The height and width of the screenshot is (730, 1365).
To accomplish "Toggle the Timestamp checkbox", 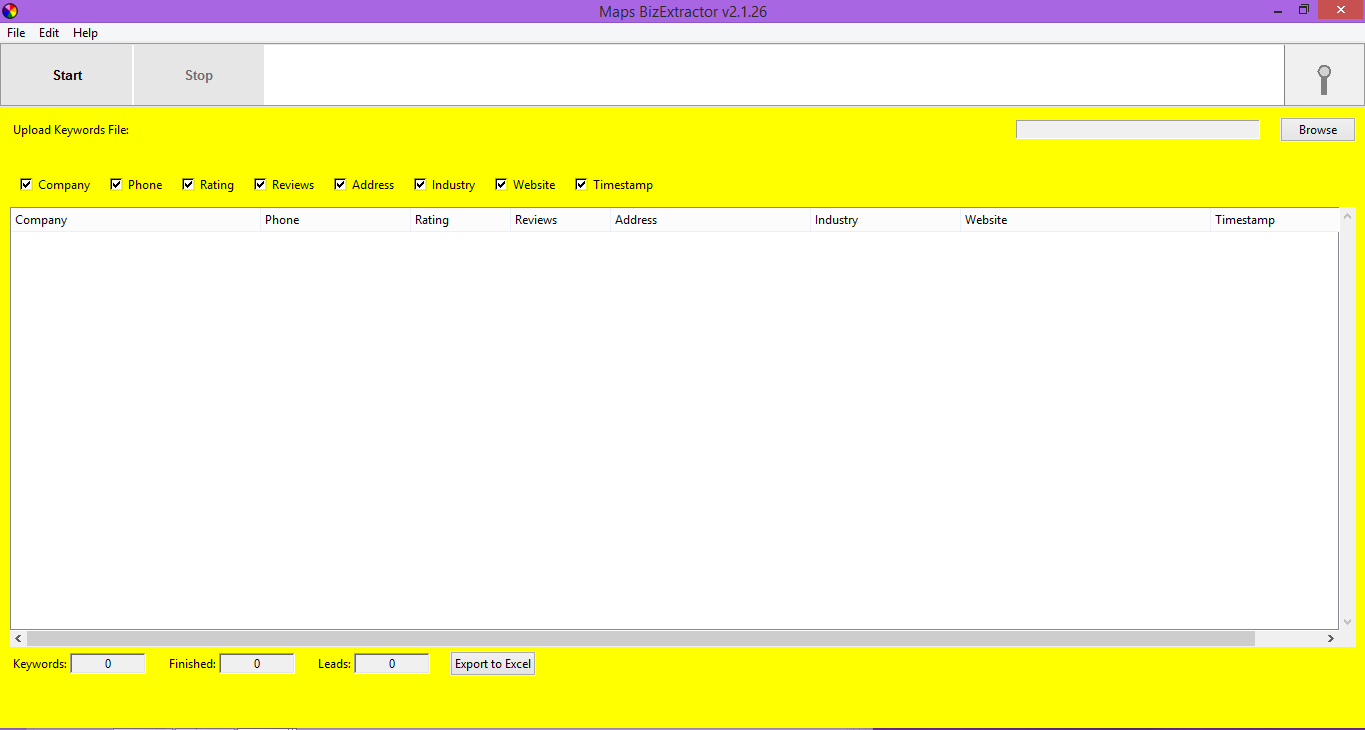I will tap(581, 184).
